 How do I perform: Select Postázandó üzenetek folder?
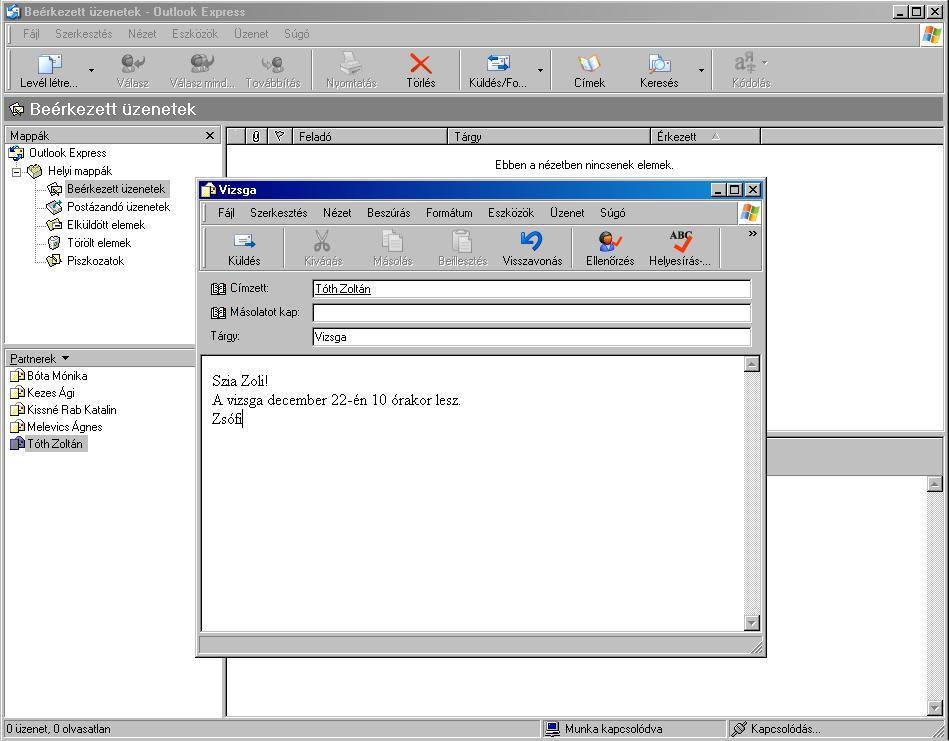(119, 207)
